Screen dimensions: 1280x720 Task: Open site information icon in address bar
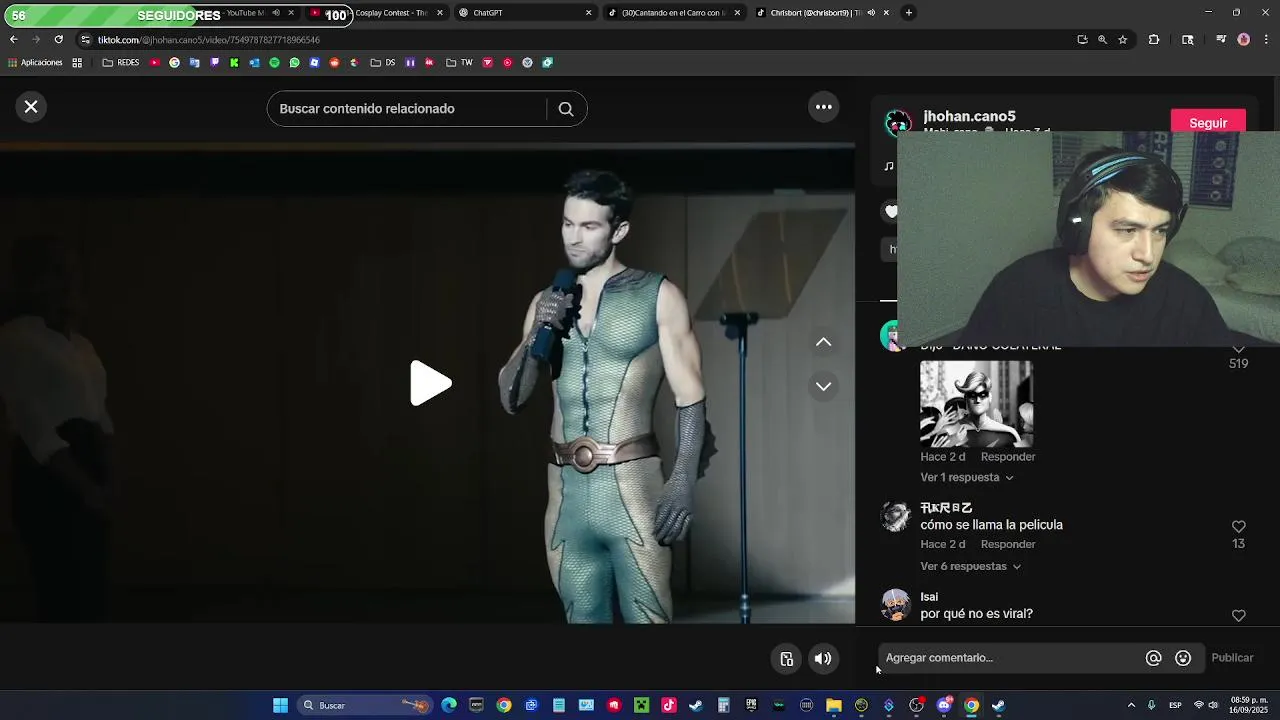pyautogui.click(x=85, y=40)
